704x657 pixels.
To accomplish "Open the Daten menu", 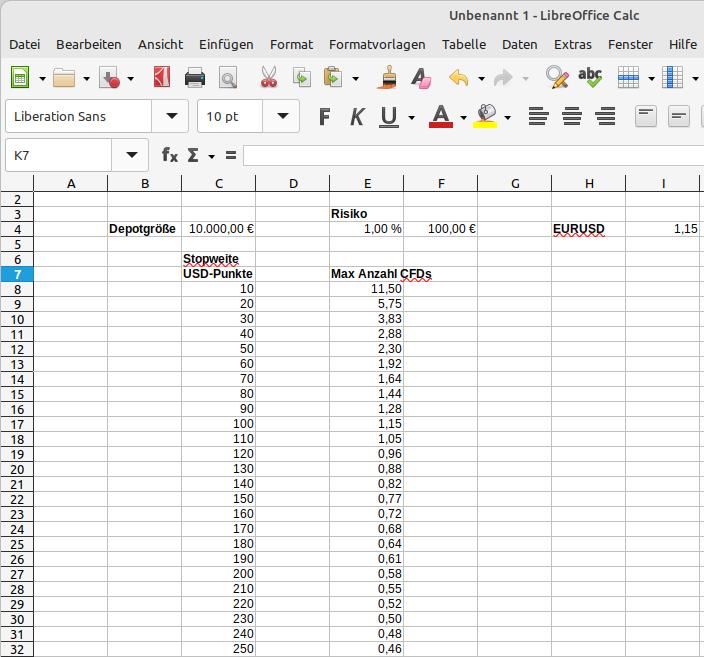I will tap(519, 44).
